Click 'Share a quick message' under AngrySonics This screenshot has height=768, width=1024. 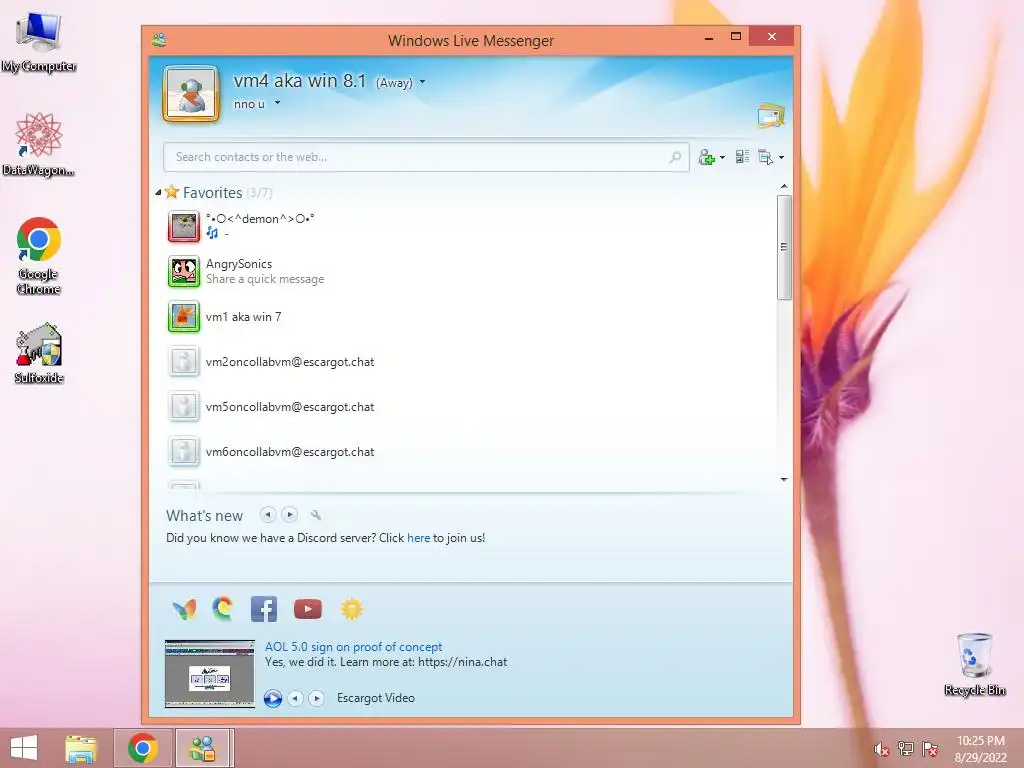pyautogui.click(x=265, y=280)
